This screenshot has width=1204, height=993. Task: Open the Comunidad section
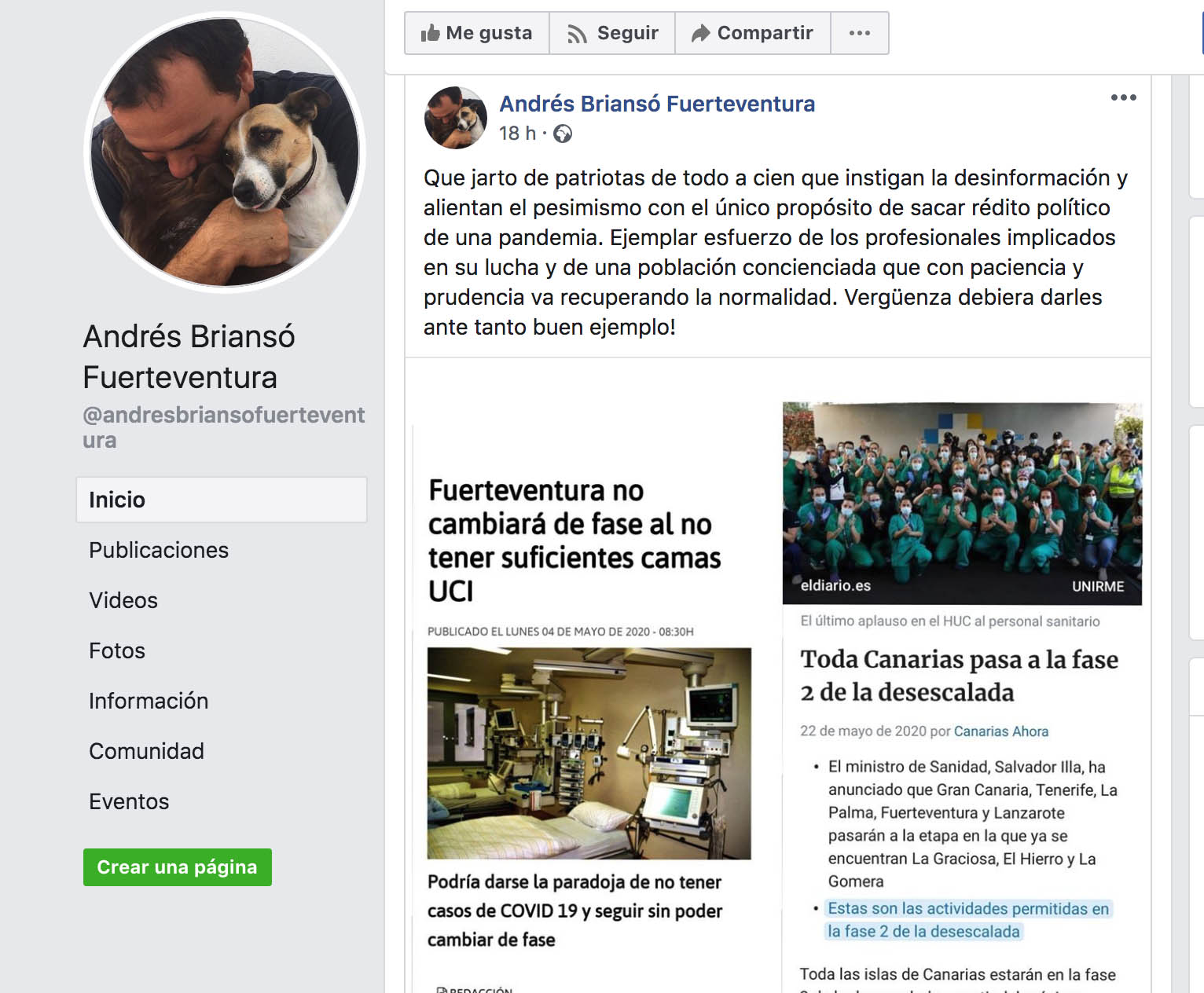(146, 751)
